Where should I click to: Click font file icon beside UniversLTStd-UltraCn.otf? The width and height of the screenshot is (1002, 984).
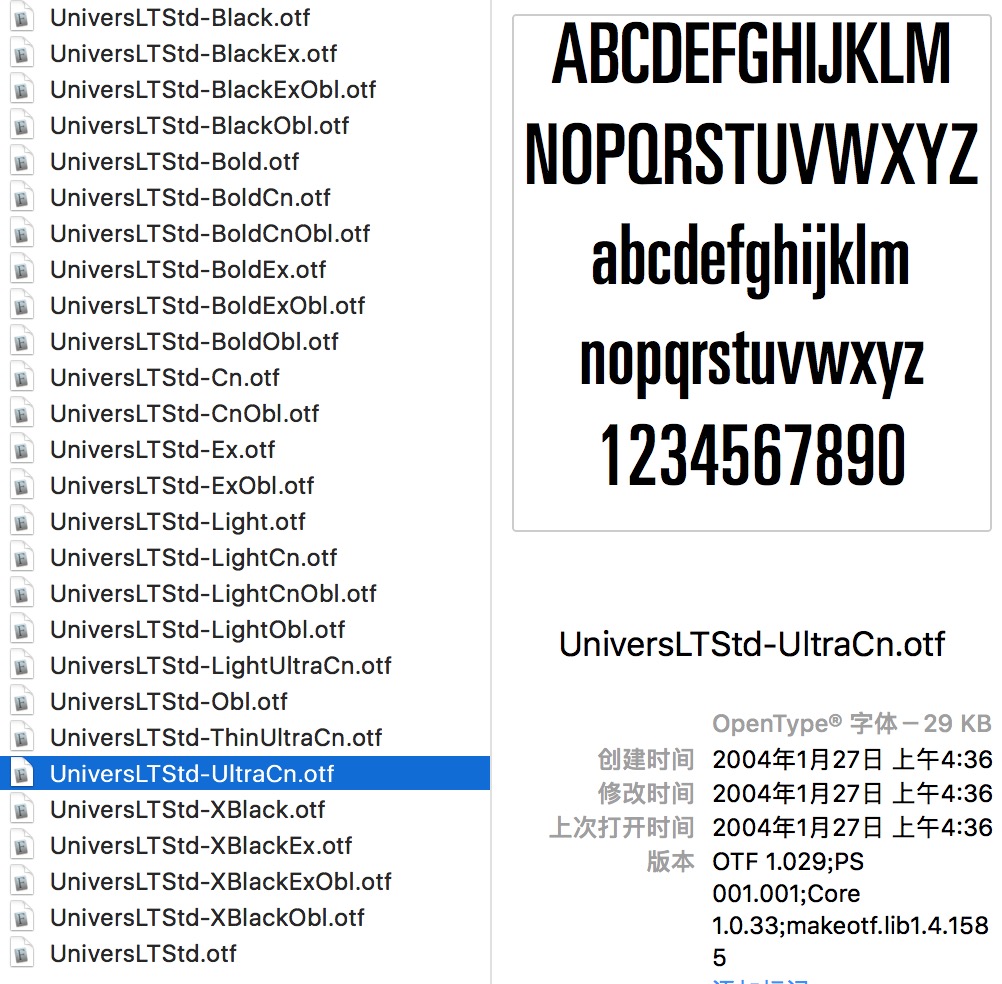click(x=21, y=773)
